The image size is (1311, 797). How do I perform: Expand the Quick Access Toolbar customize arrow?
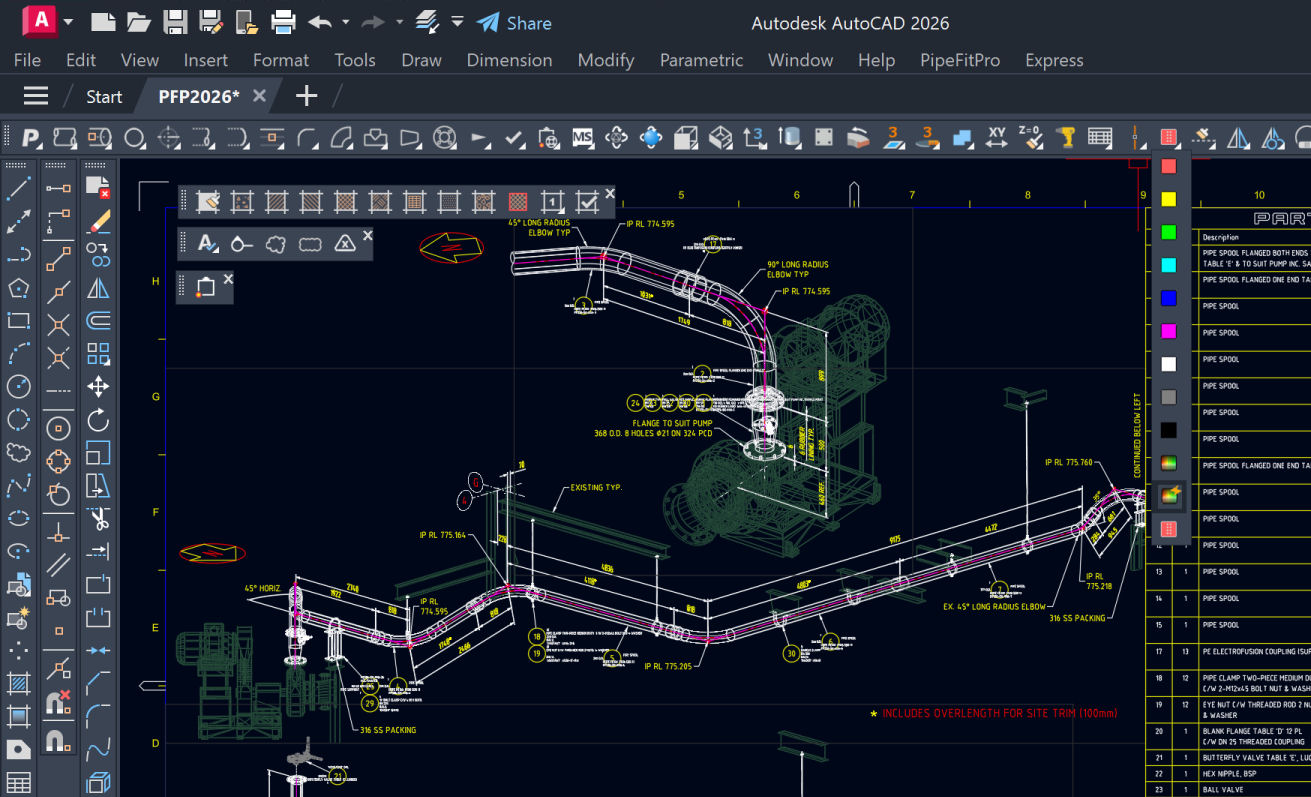point(457,22)
